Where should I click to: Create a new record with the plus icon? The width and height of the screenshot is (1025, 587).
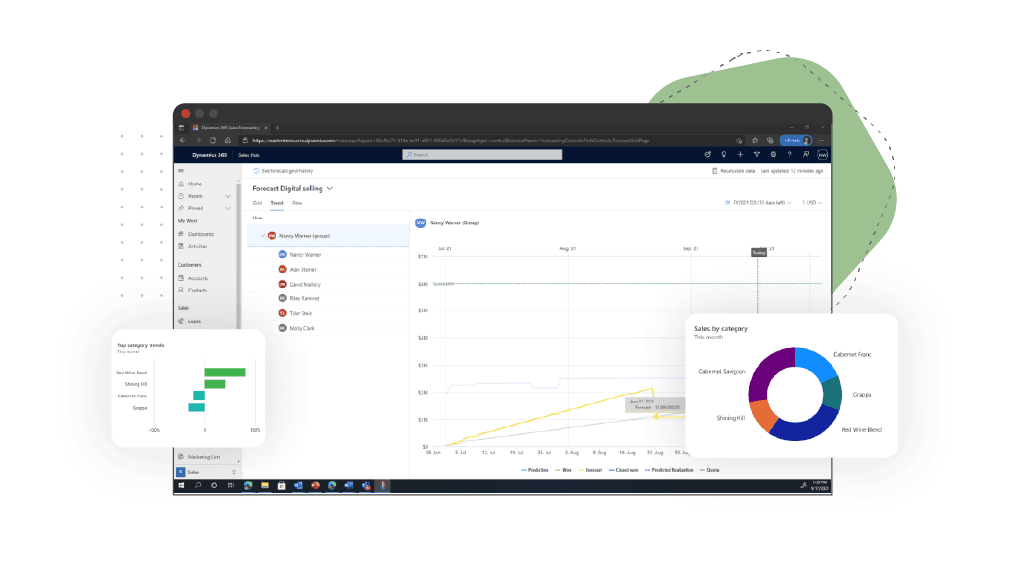click(740, 154)
